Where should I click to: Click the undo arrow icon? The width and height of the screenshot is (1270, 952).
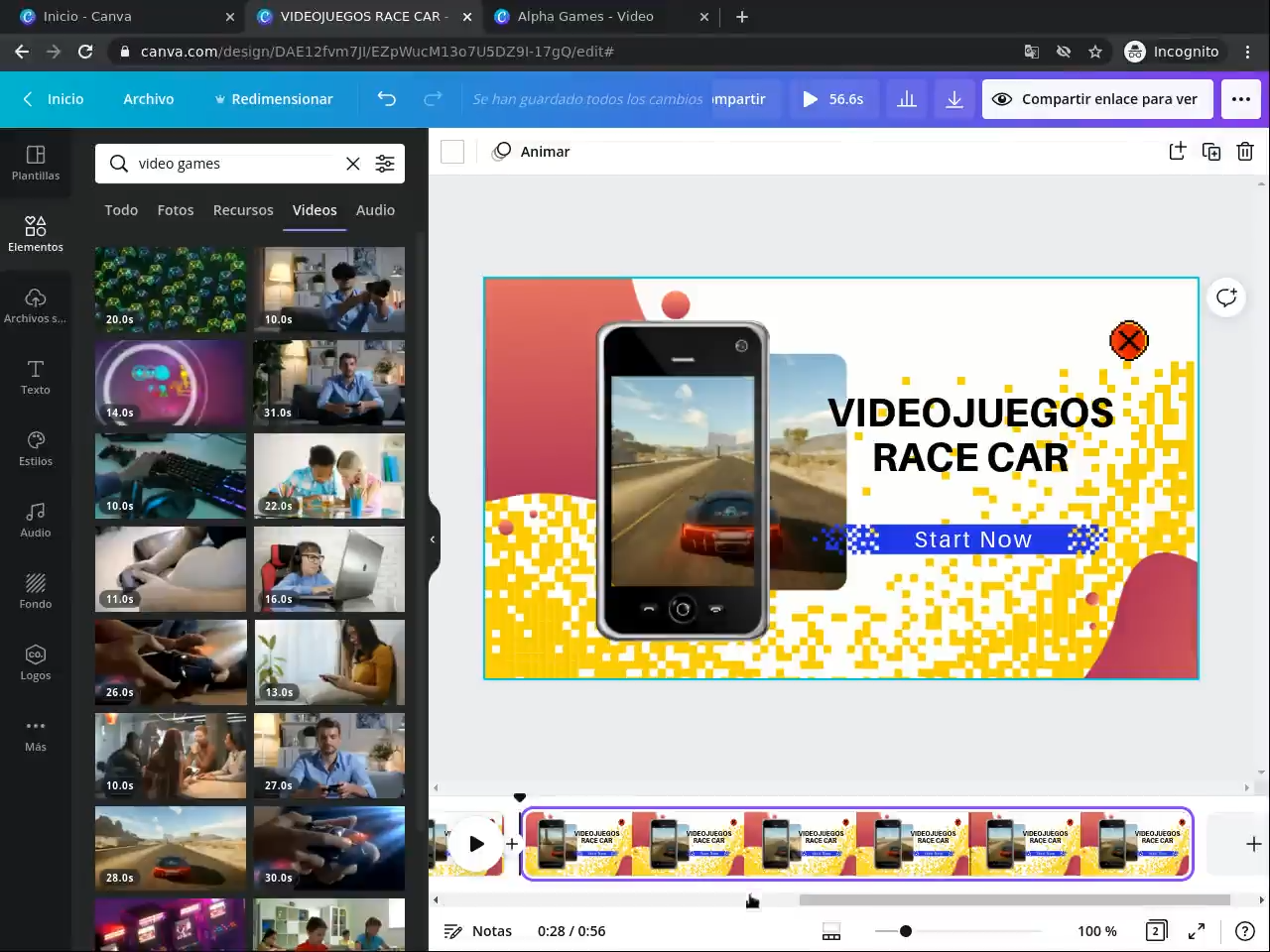coord(387,99)
